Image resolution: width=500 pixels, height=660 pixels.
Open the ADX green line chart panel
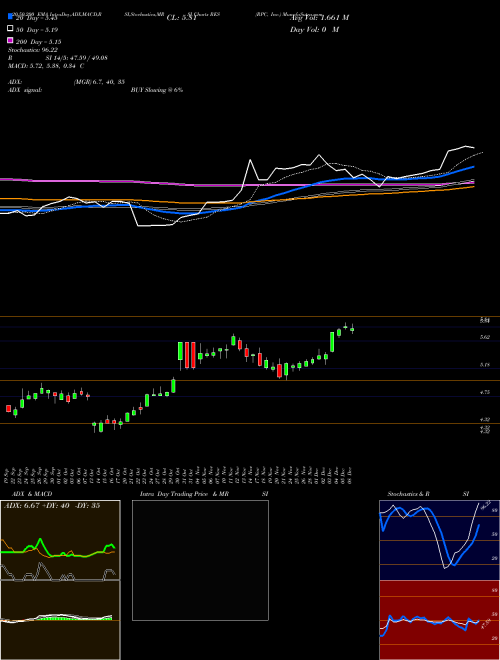[x=60, y=540]
